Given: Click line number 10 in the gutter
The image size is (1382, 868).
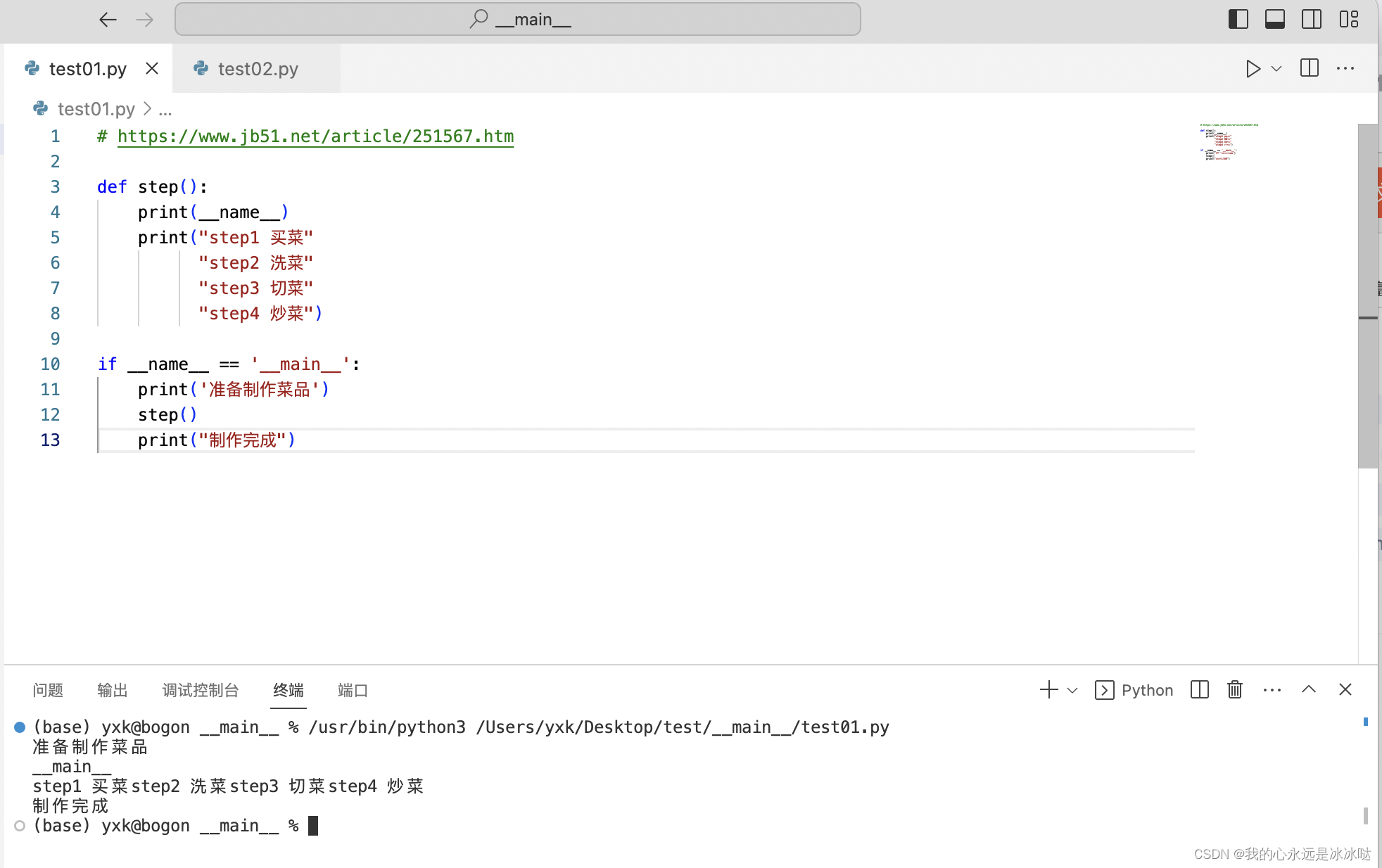Looking at the screenshot, I should click(50, 364).
